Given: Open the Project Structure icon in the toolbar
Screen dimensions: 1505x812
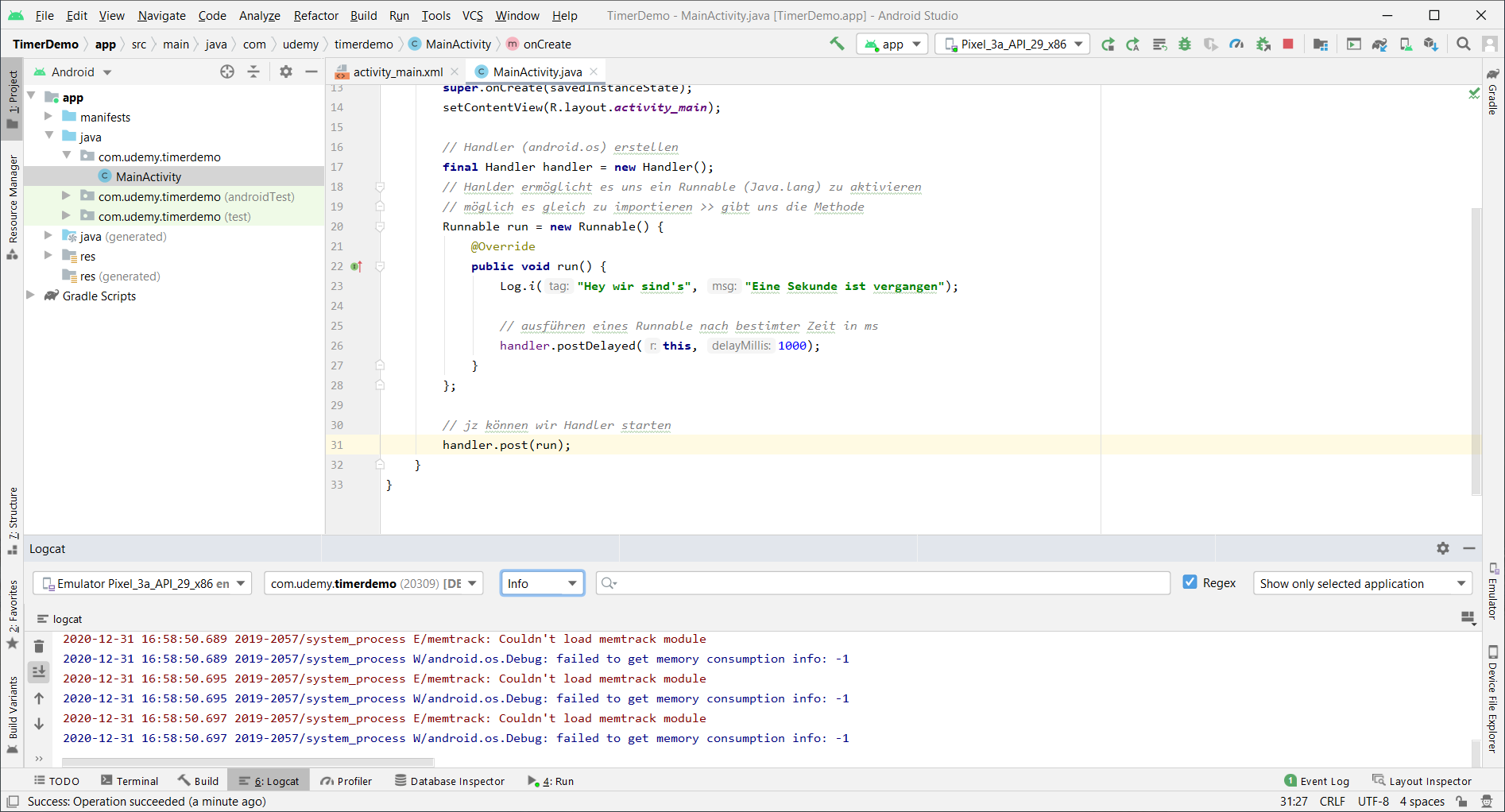Looking at the screenshot, I should (x=1321, y=44).
